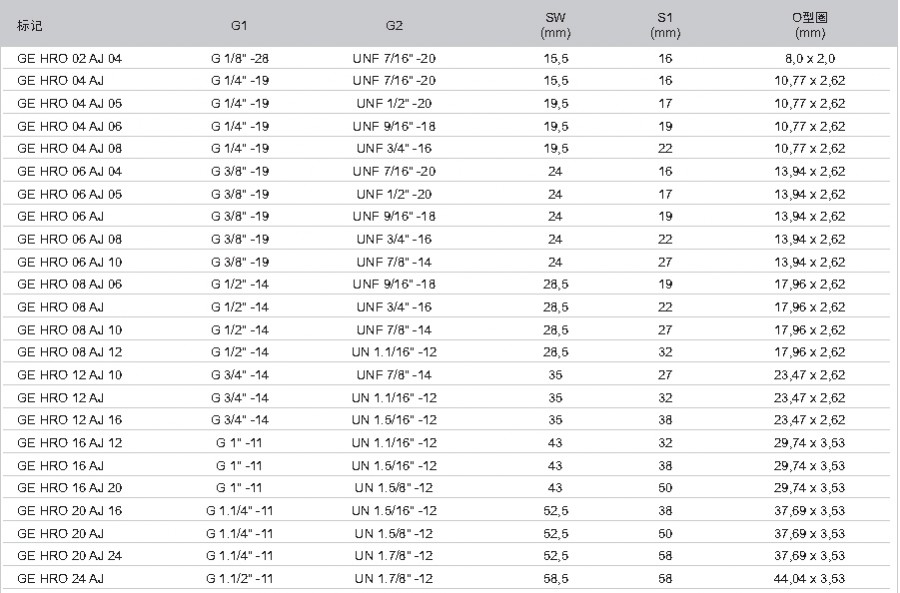Image resolution: width=900 pixels, height=593 pixels.
Task: Click the 44,04 x 3,53 O-ring value
Action: coord(809,579)
